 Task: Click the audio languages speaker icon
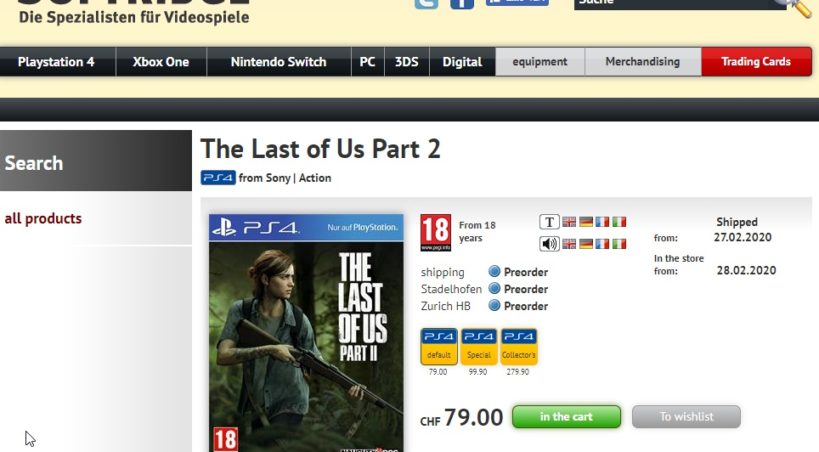click(549, 244)
